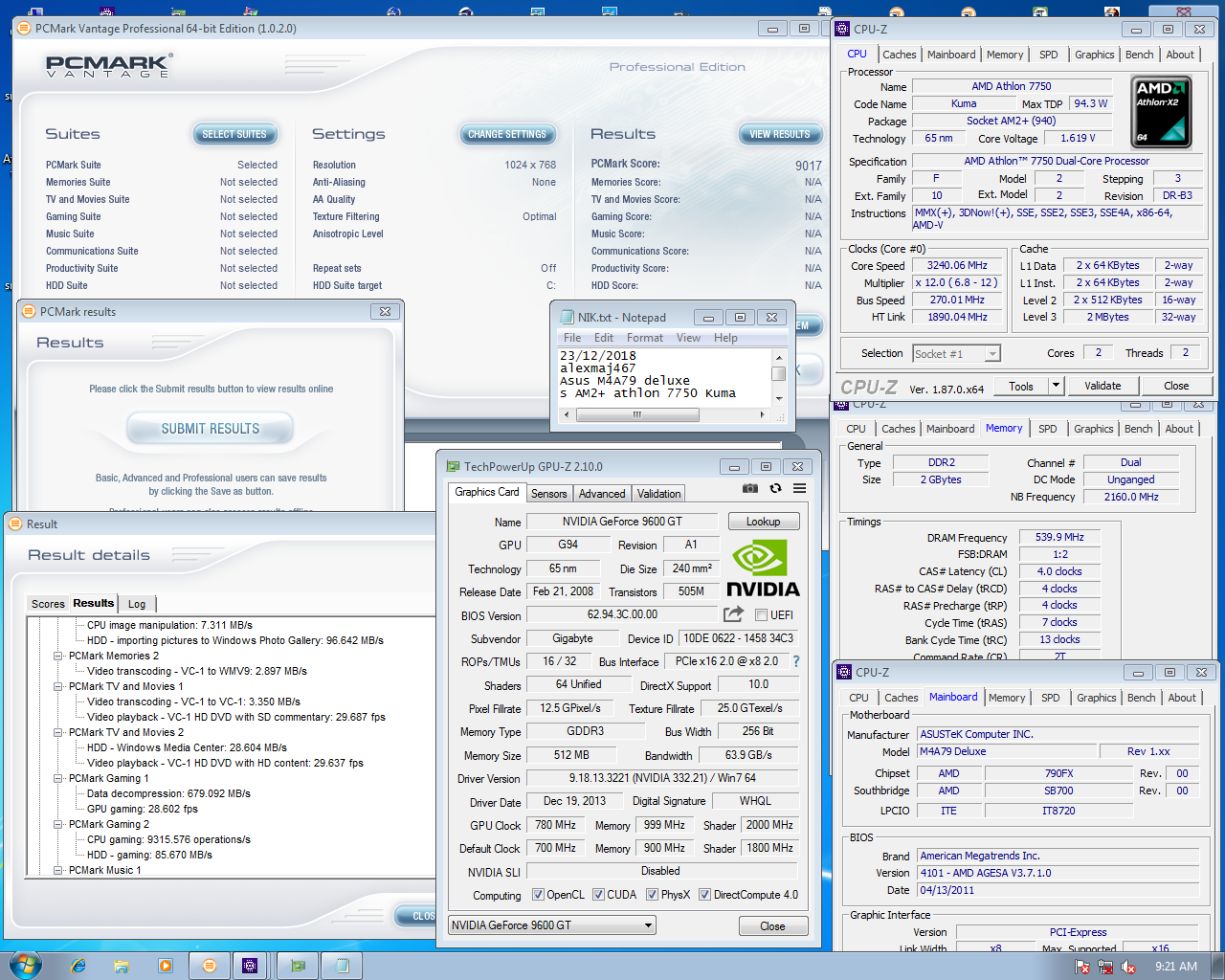Click the BIOS Version field 62.94.3C.00.00
Viewport: 1225px width, 980px height.
(622, 614)
